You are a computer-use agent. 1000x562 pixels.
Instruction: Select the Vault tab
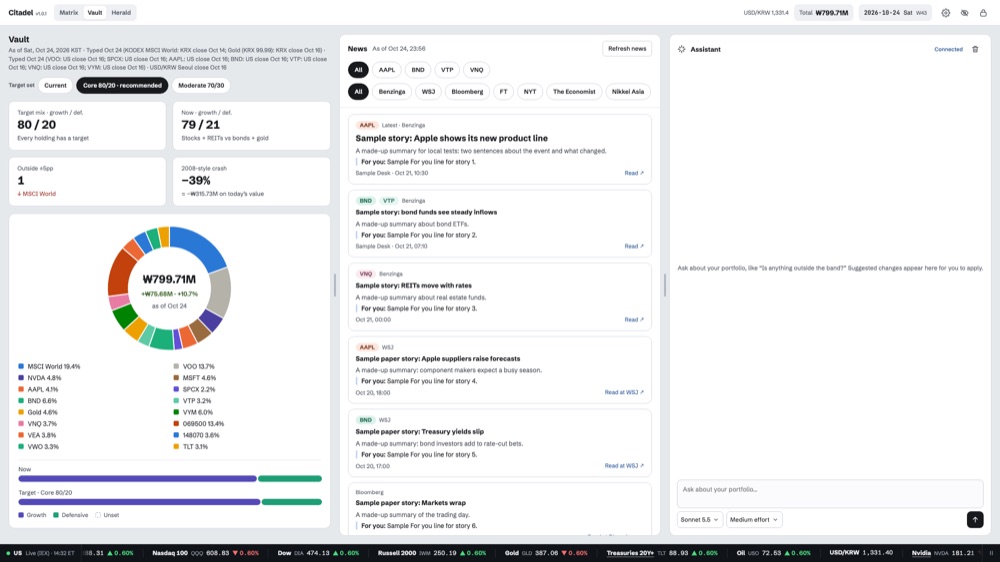coord(94,13)
